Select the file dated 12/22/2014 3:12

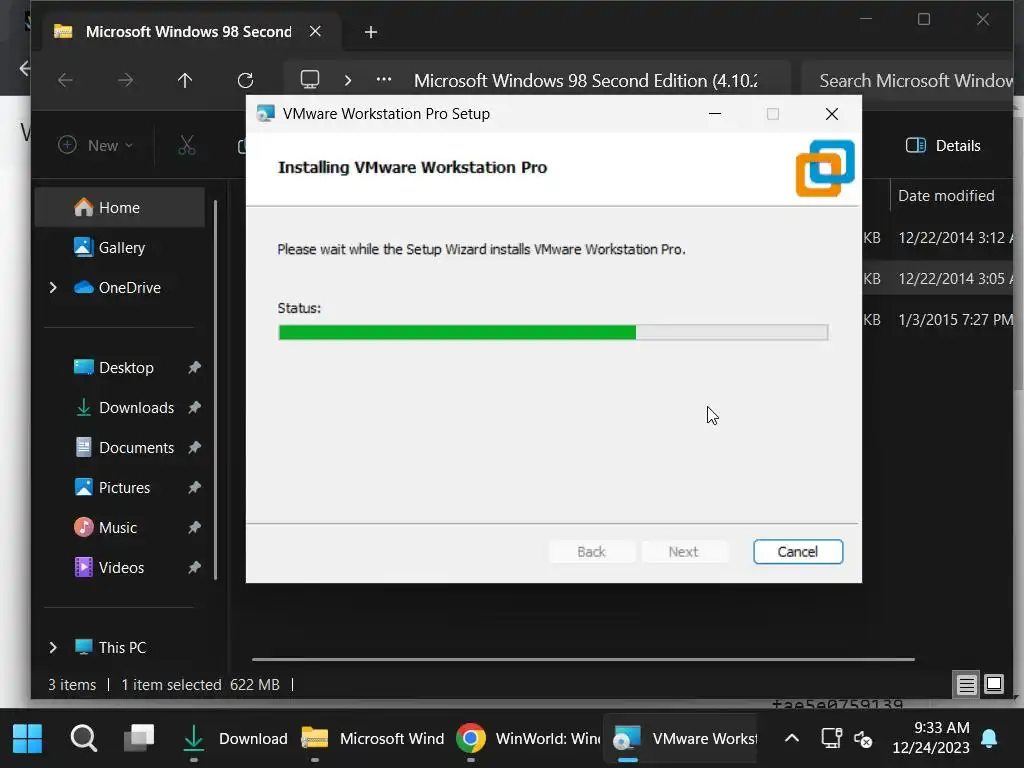[955, 238]
